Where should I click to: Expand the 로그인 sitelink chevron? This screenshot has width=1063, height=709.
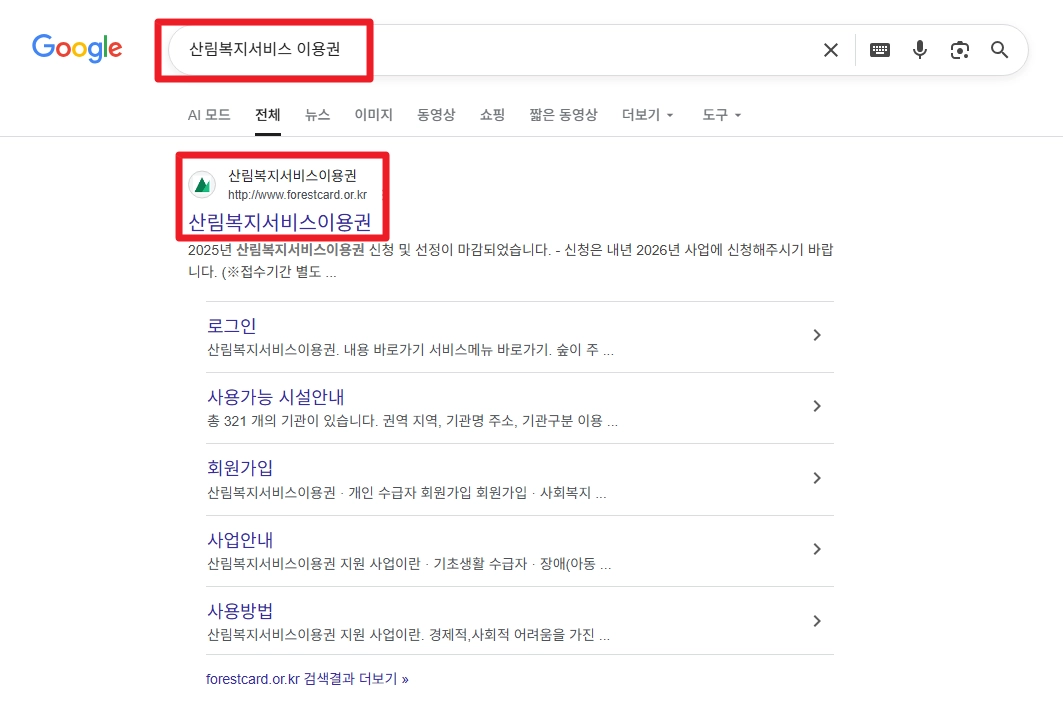(817, 336)
